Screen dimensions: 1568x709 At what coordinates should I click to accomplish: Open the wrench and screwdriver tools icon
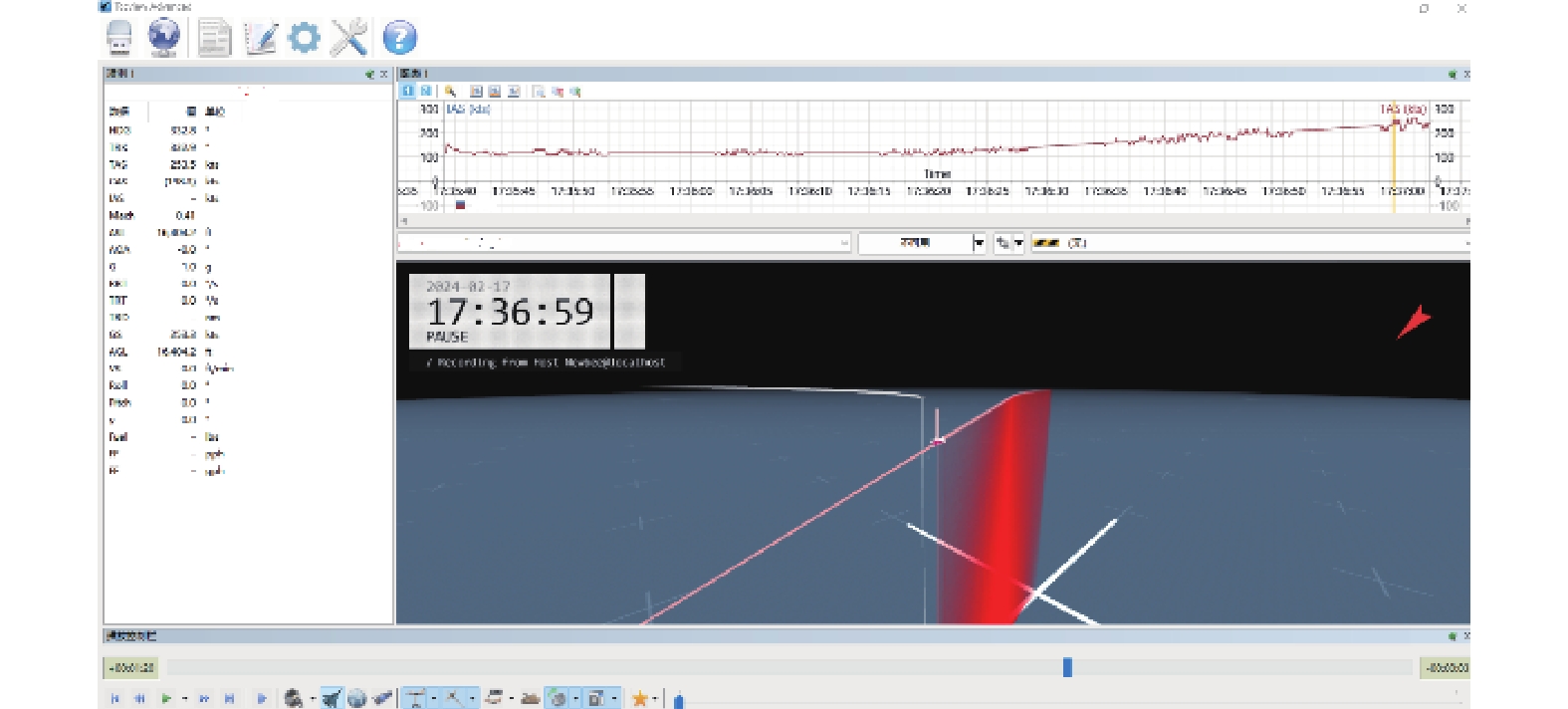pyautogui.click(x=349, y=38)
